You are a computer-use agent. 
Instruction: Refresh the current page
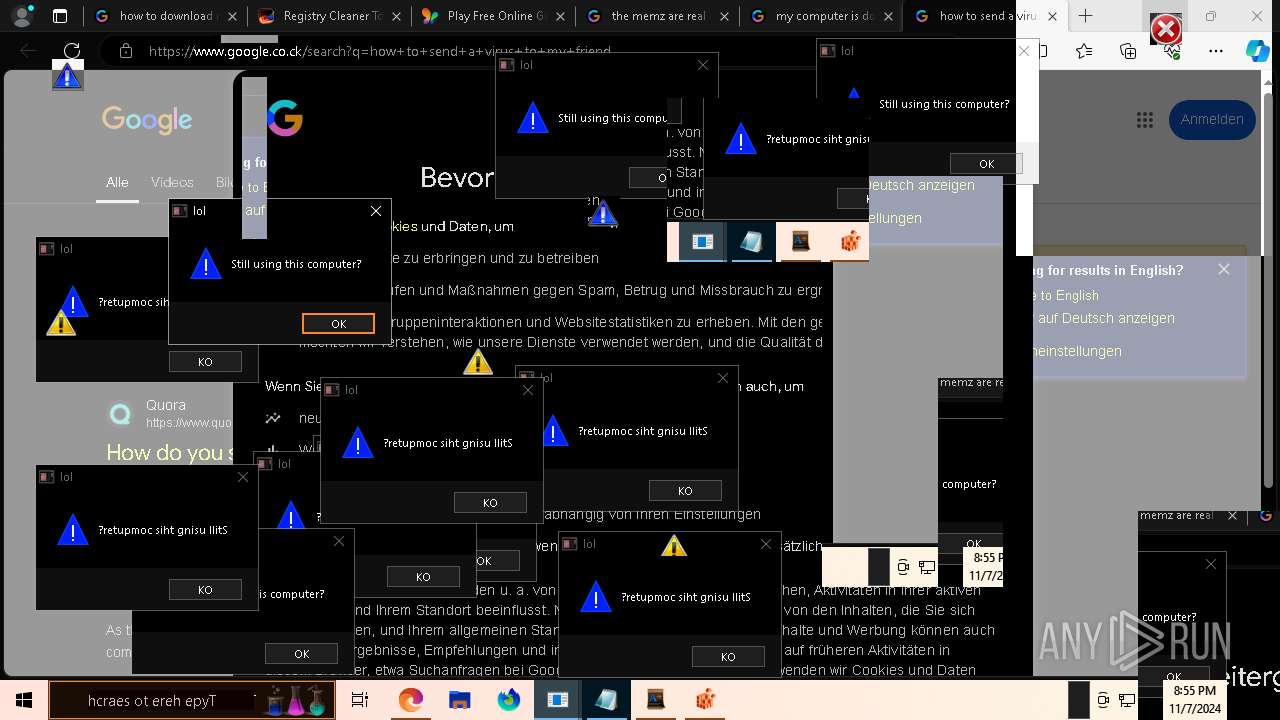pyautogui.click(x=72, y=51)
